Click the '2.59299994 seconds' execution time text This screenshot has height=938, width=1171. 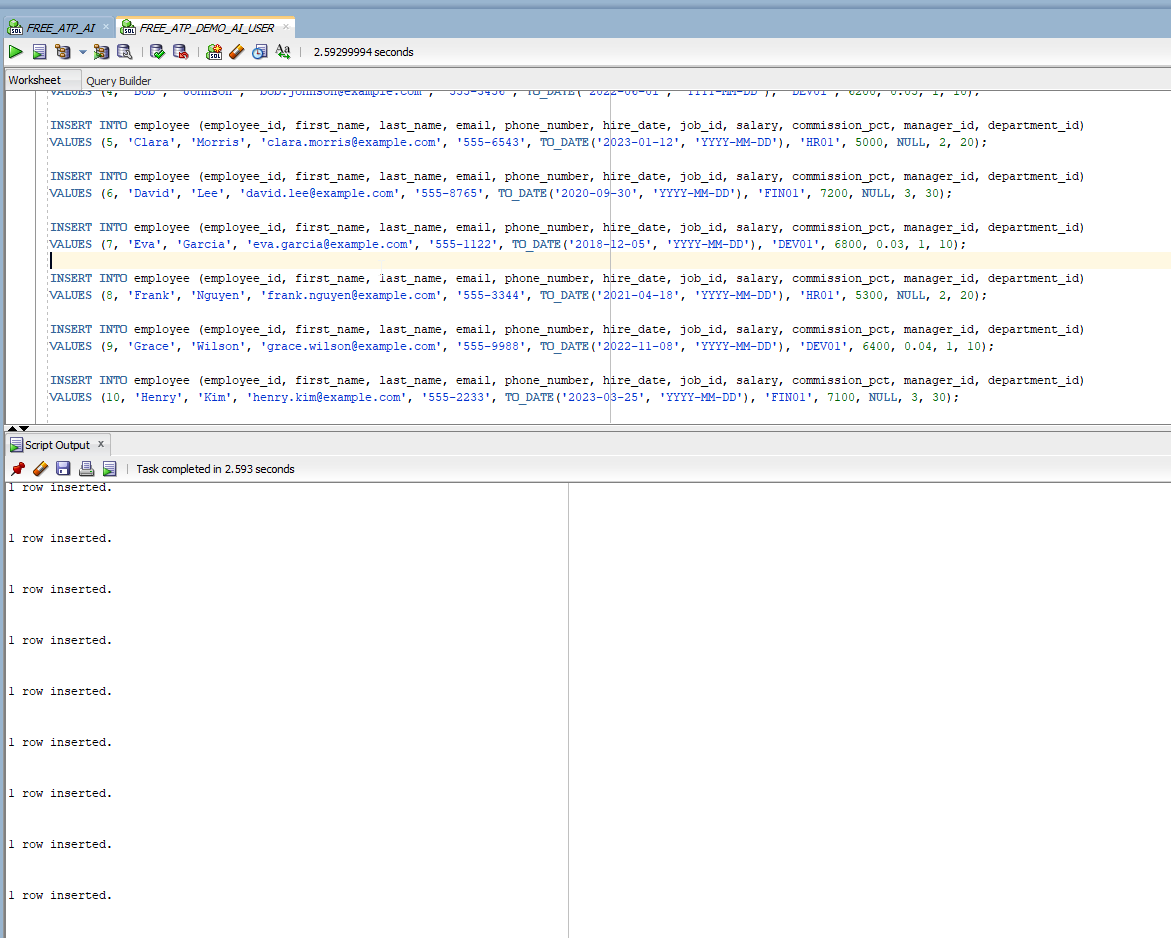coord(363,52)
